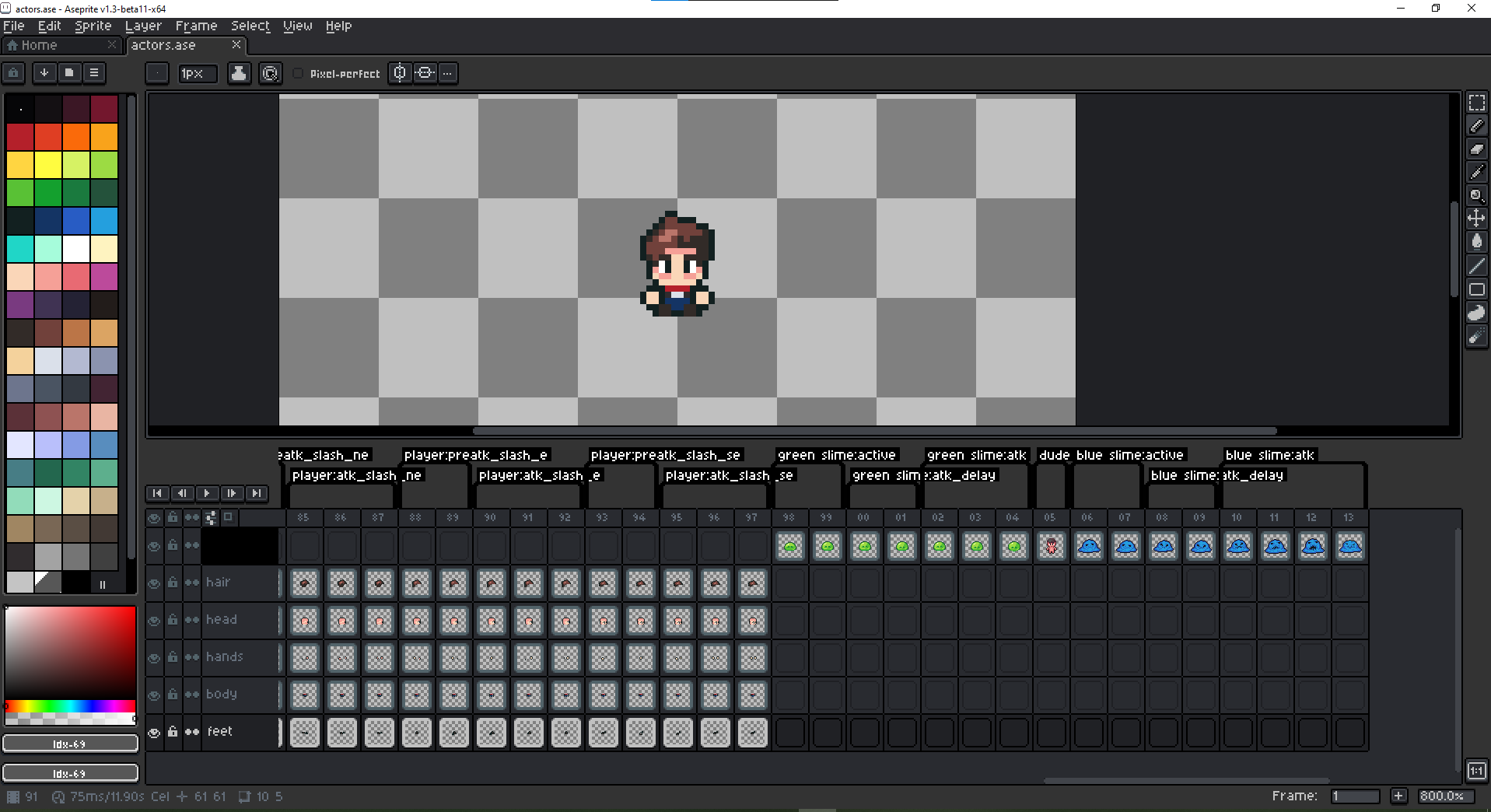Select the white palette swatch

pyautogui.click(x=75, y=249)
